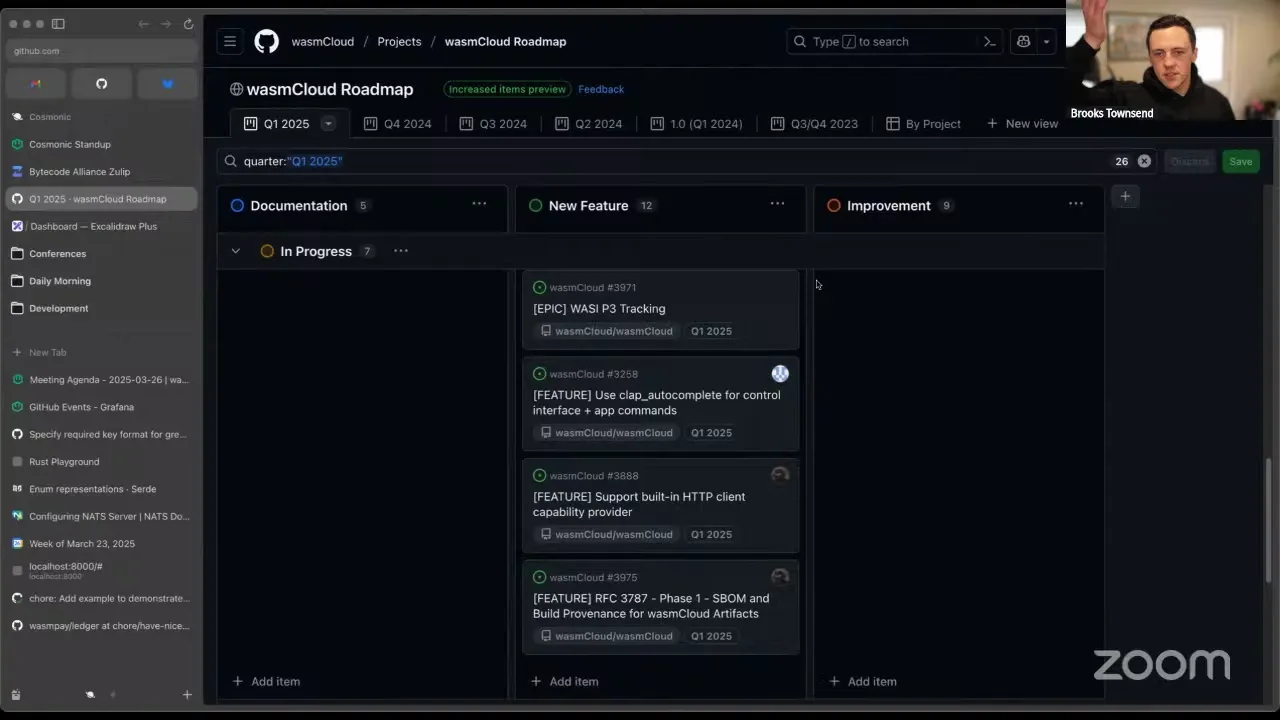
Task: Switch to the By Project view tab
Action: [x=923, y=124]
